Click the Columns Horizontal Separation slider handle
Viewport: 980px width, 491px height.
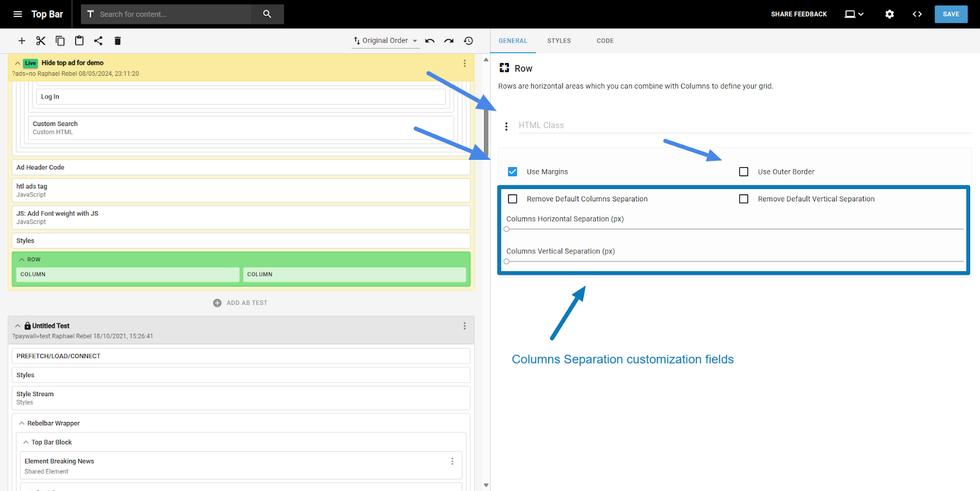tap(507, 229)
